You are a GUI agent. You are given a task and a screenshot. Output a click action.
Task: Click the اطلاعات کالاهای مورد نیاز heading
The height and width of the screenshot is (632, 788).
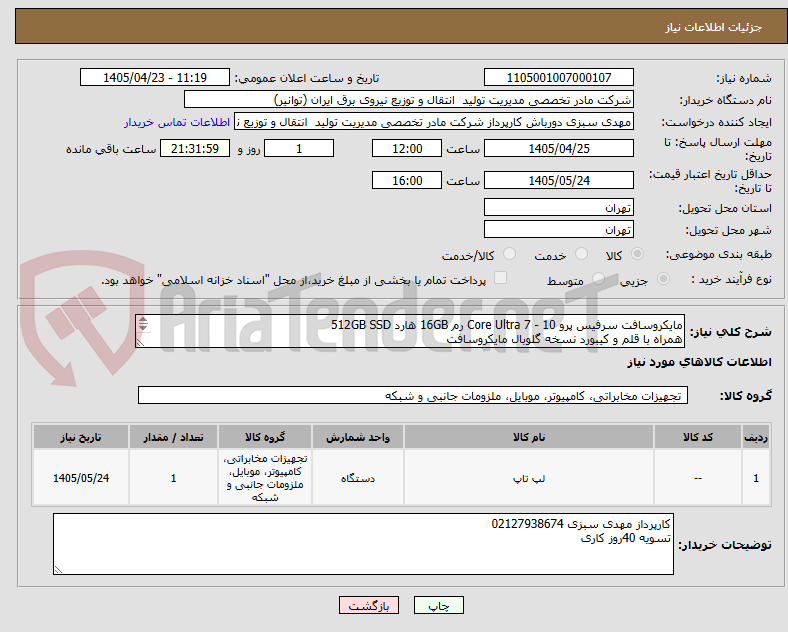[x=699, y=362]
